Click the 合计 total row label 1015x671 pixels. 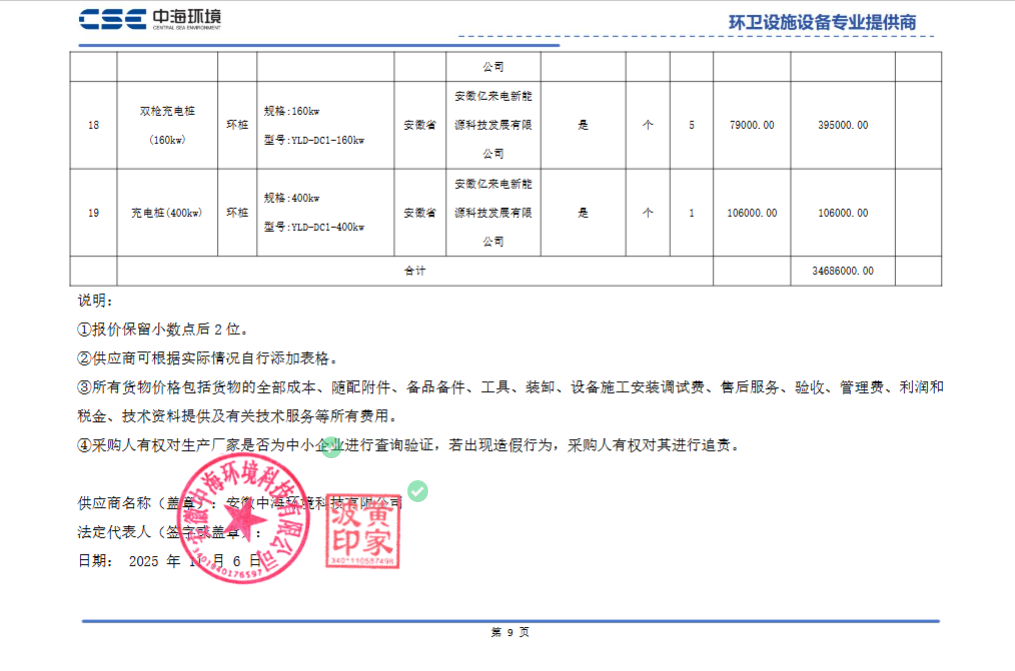[x=414, y=271]
